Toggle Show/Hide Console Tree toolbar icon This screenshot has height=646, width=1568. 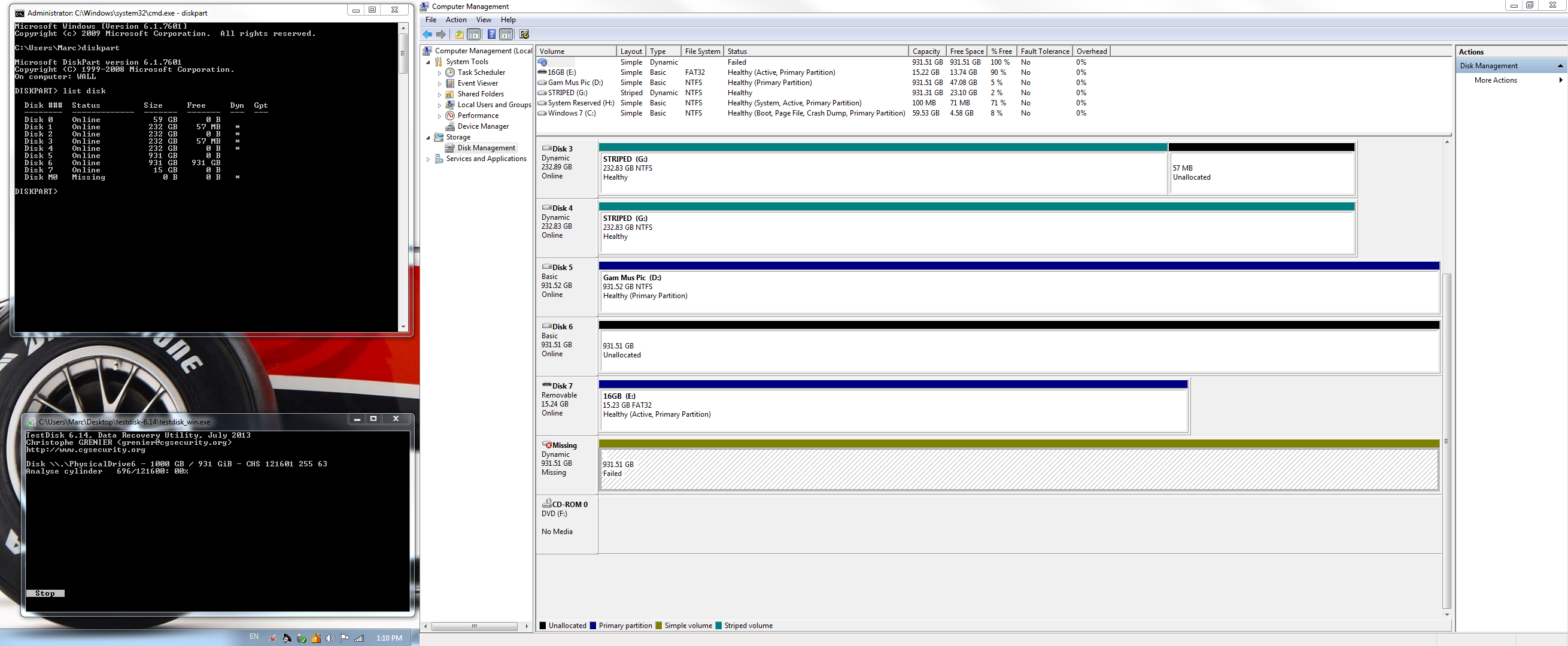pos(473,35)
